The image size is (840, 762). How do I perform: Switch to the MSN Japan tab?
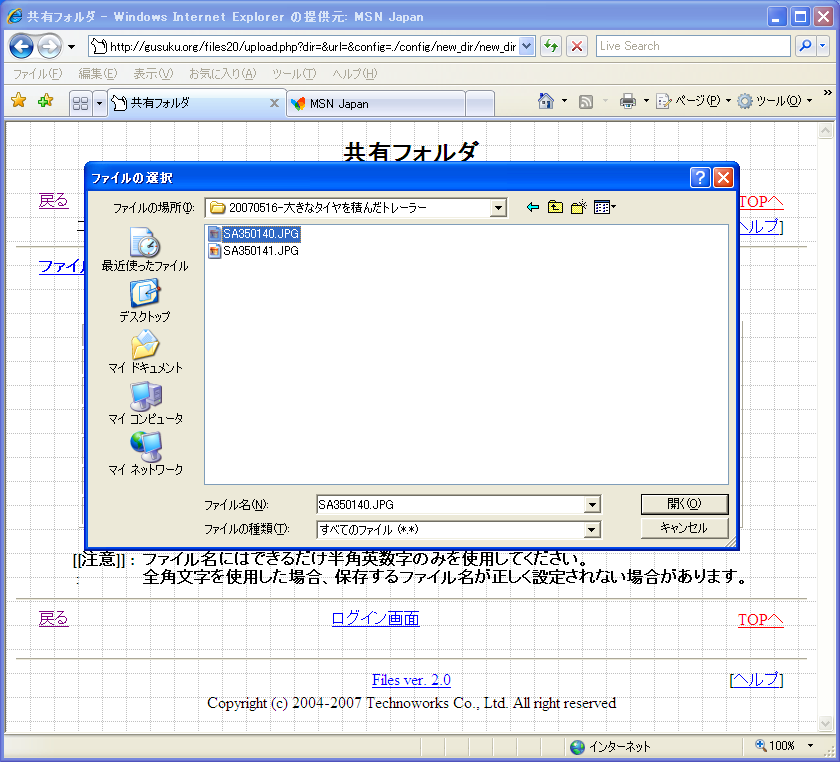(x=375, y=104)
